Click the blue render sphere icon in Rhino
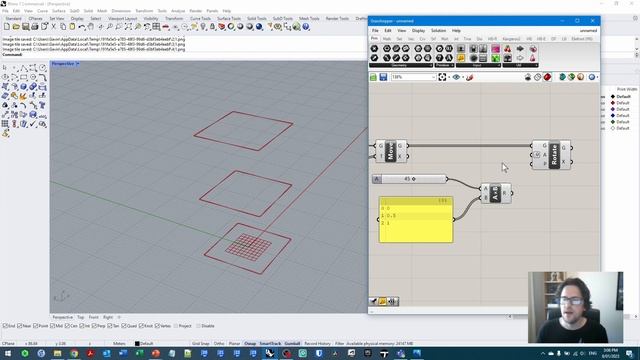The width and height of the screenshot is (640, 360). [259, 27]
